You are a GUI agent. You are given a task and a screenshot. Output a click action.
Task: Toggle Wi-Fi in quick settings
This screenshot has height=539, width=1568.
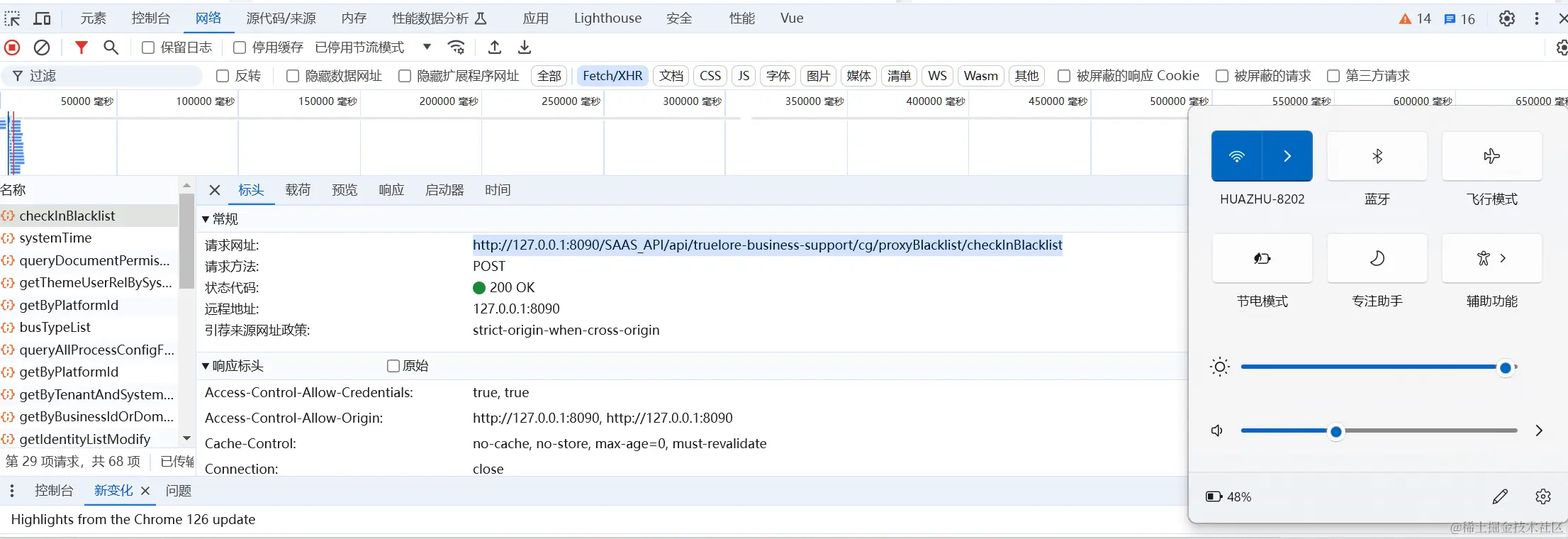(x=1236, y=156)
